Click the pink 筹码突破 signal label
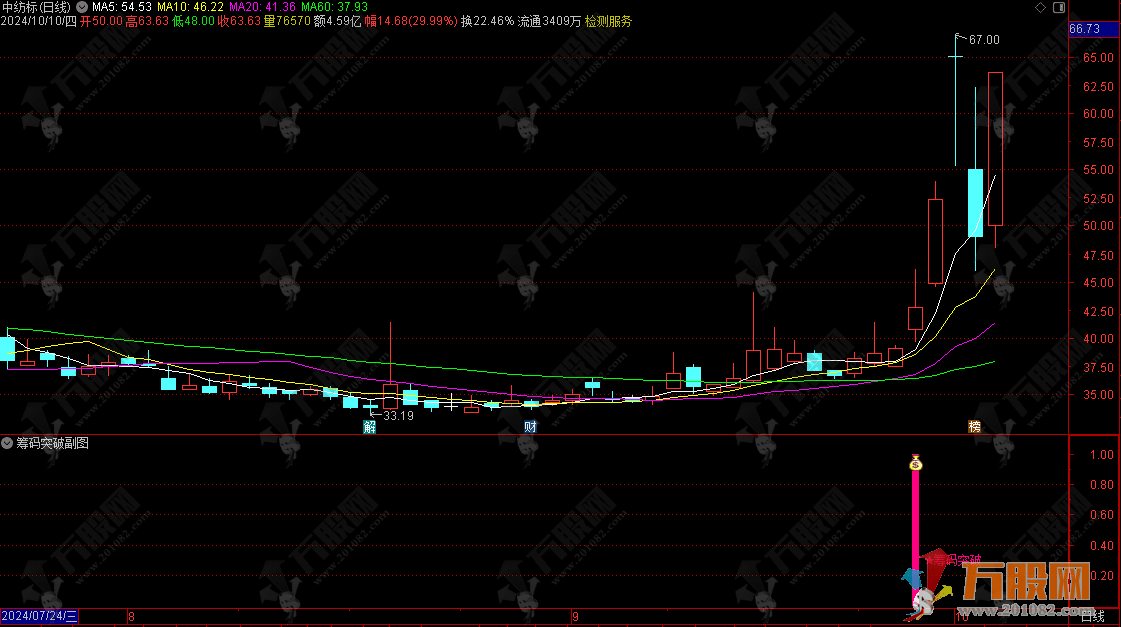 (957, 560)
